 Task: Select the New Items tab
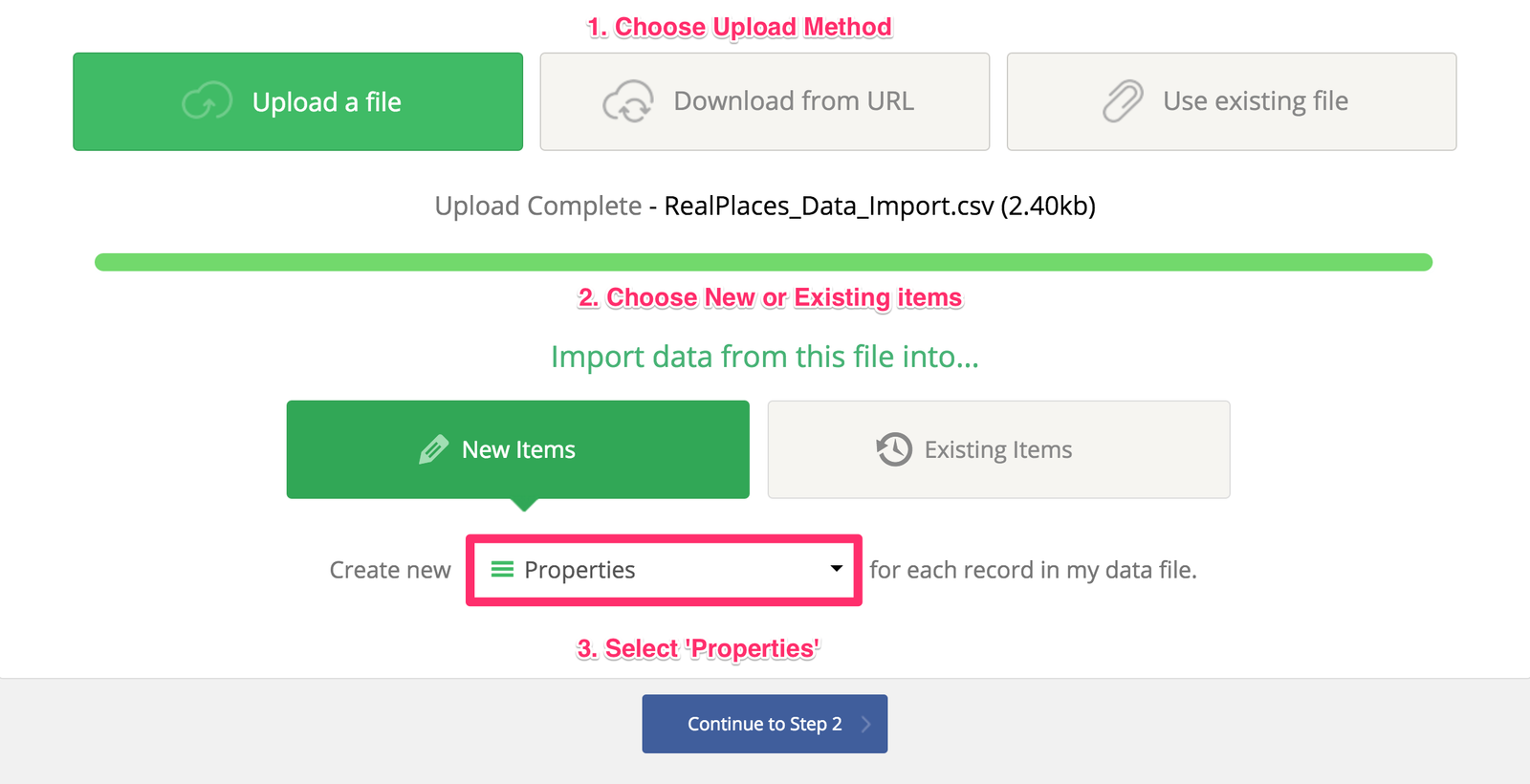point(517,449)
